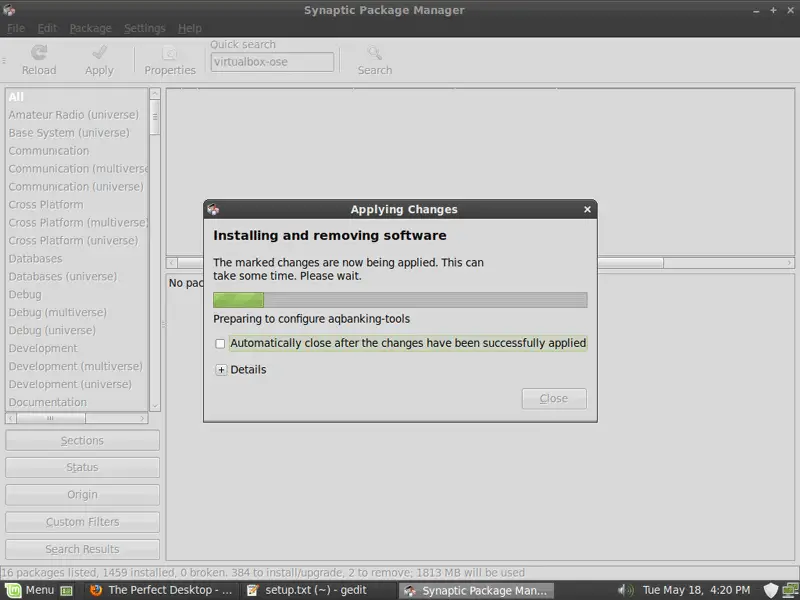
Task: Select the plain Development category
Action: pos(77,348)
